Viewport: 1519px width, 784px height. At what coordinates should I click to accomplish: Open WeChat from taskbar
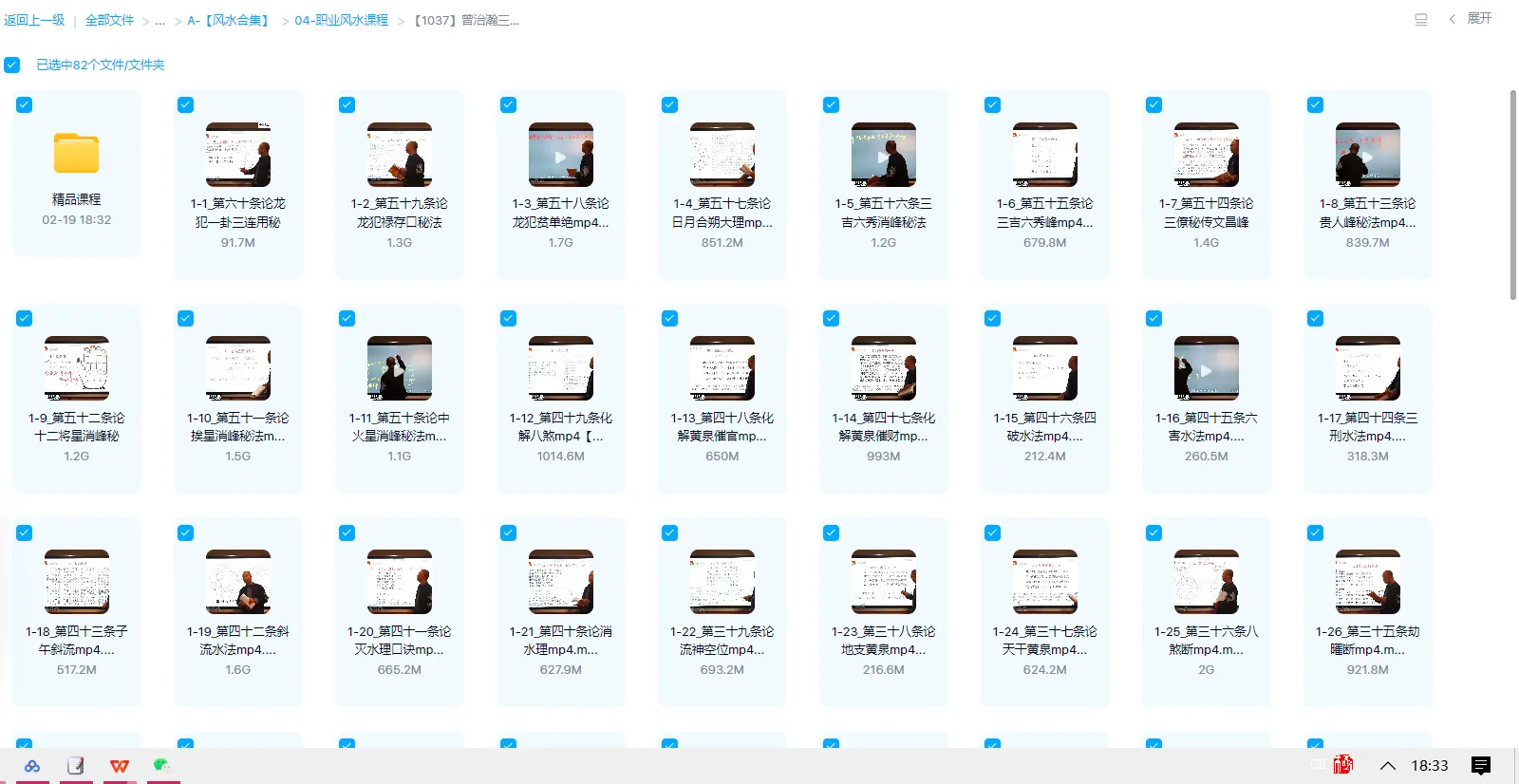pos(161,765)
